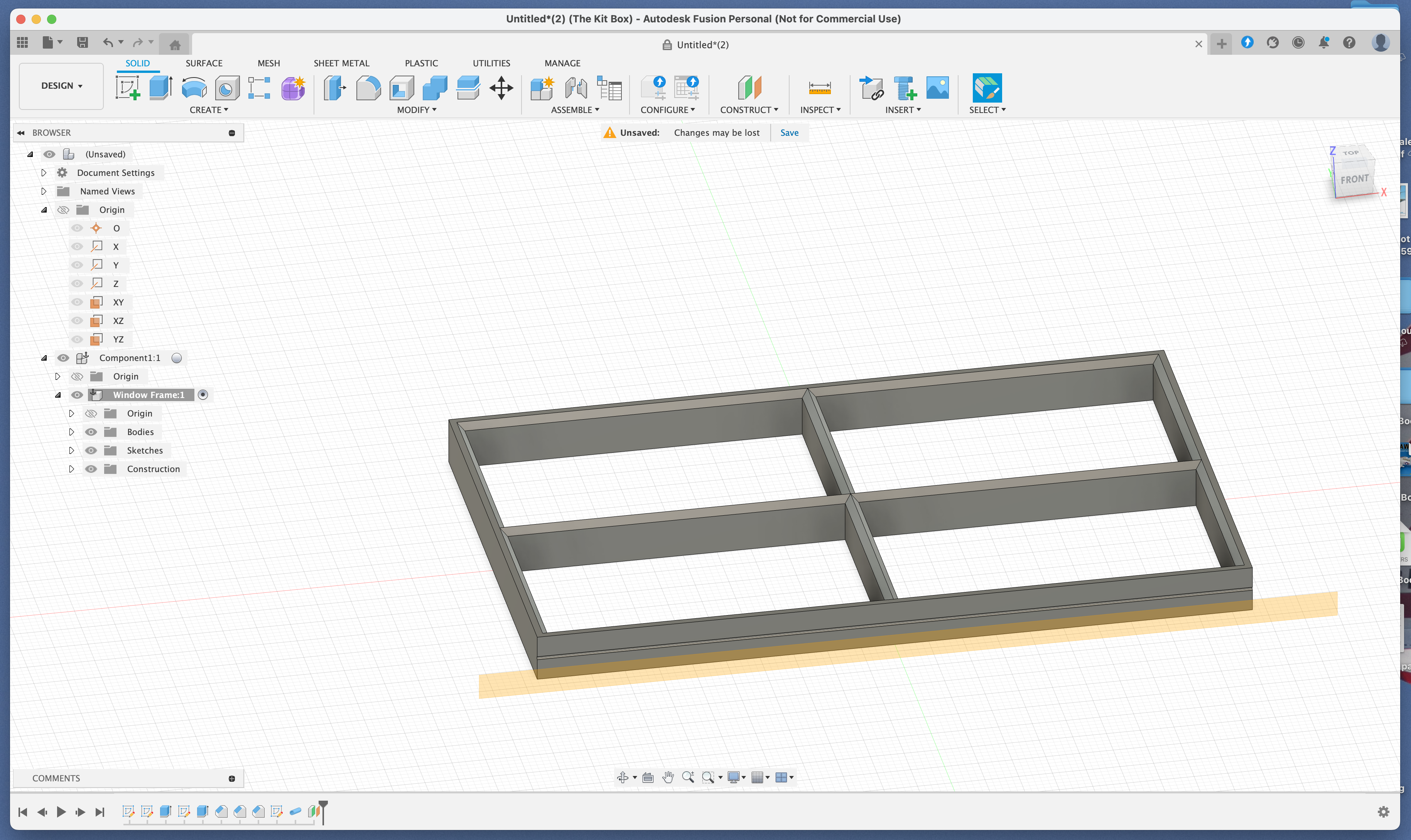
Task: Hide the Bodies folder visibility
Action: (x=91, y=432)
